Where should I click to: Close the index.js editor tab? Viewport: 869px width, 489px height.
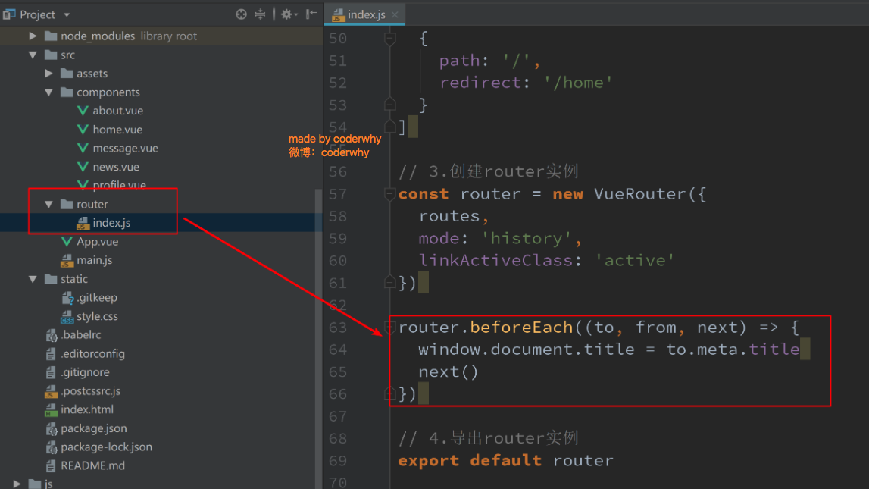click(395, 14)
